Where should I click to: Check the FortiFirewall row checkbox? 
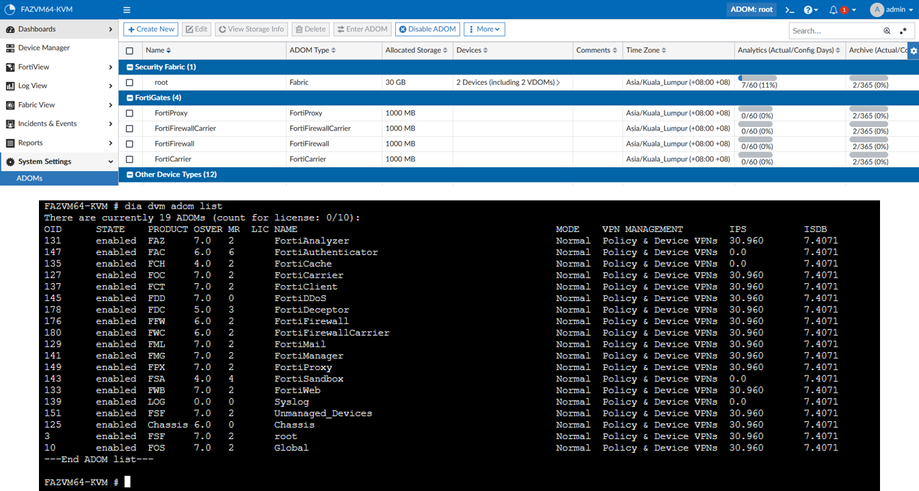(x=130, y=144)
